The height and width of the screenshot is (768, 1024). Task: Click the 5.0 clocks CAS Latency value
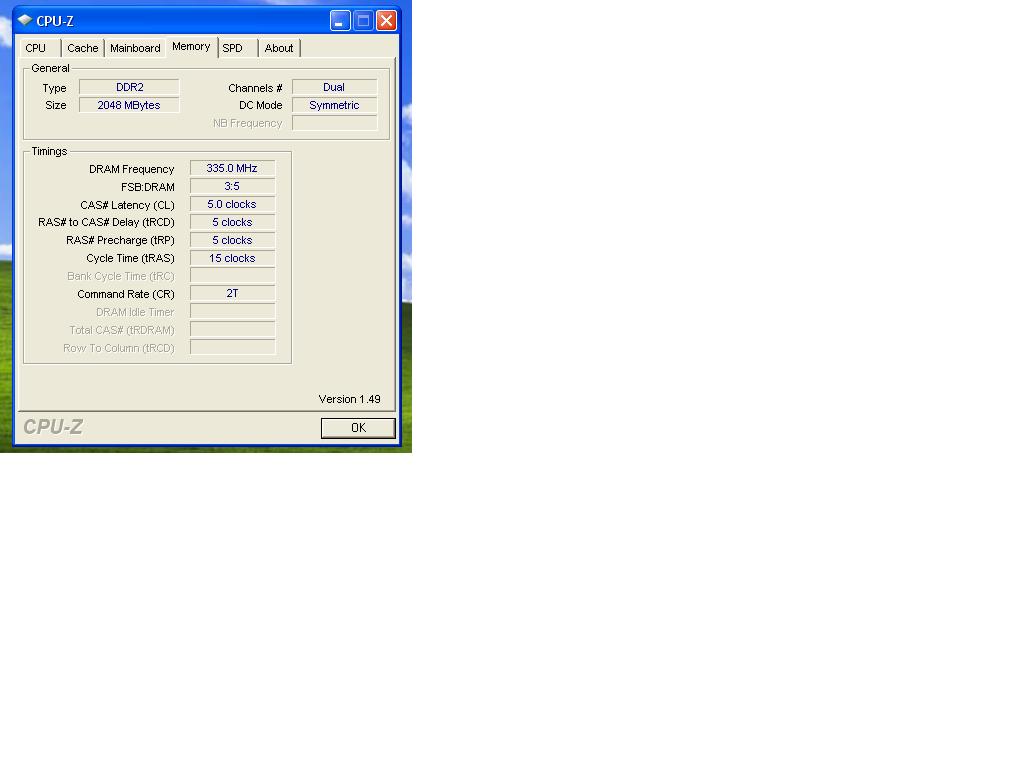pyautogui.click(x=232, y=204)
